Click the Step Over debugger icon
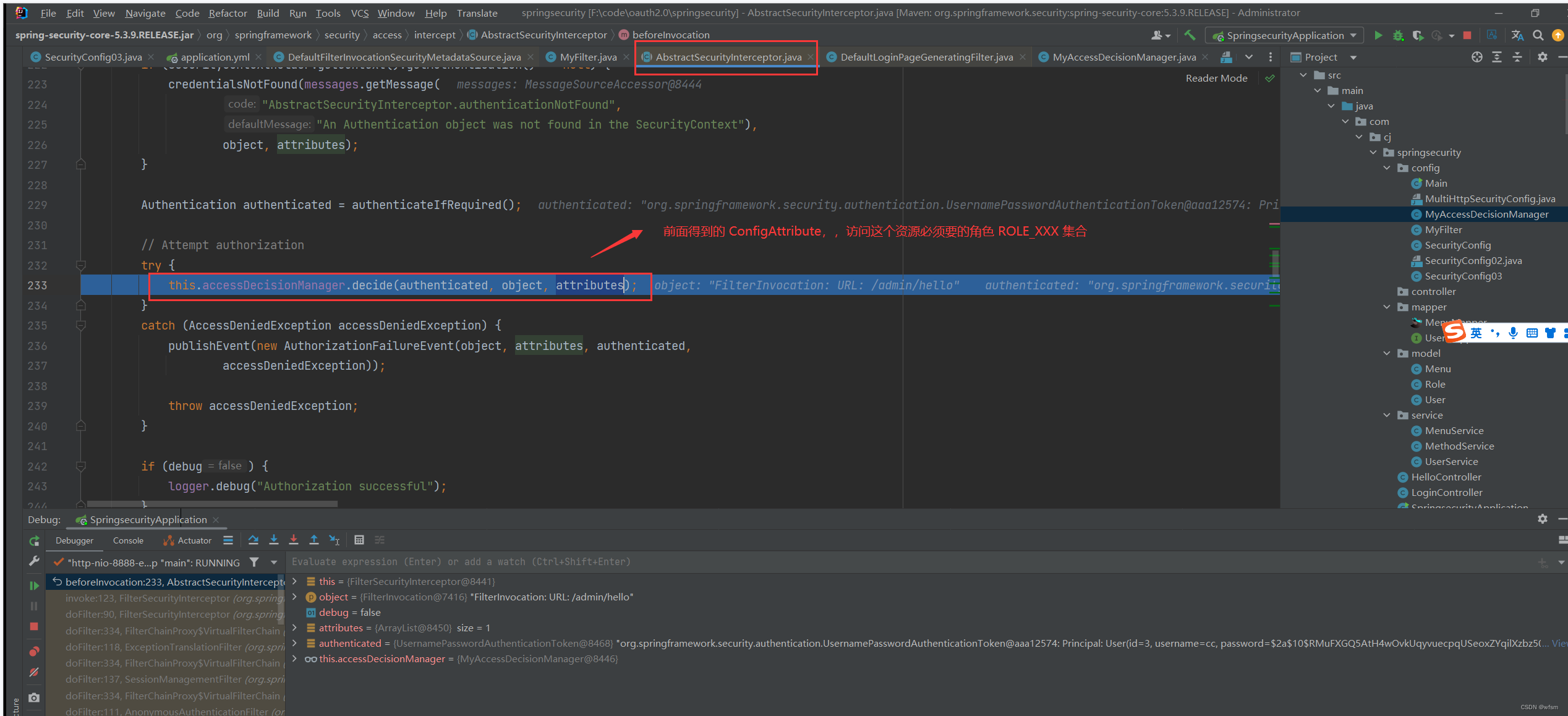The image size is (1568, 716). click(254, 540)
